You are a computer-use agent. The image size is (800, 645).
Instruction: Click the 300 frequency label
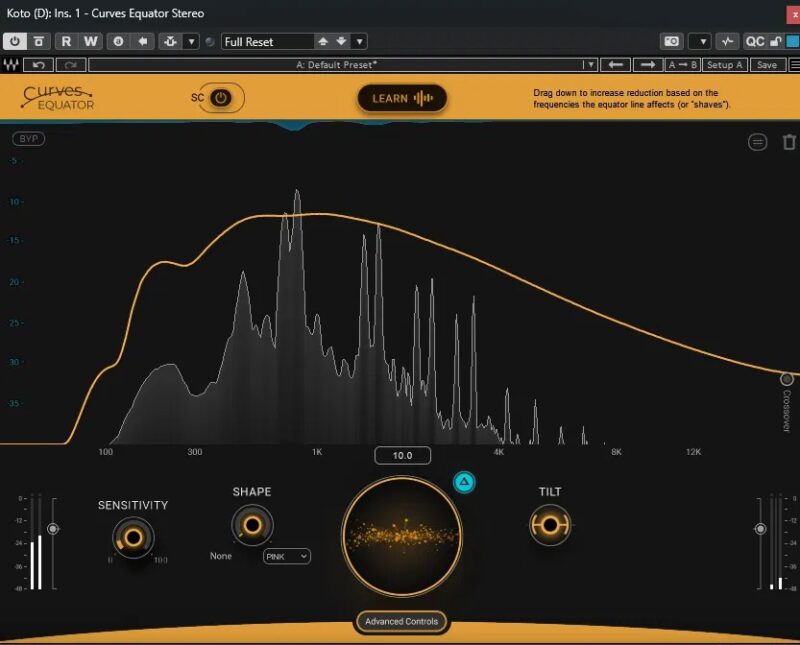click(195, 452)
